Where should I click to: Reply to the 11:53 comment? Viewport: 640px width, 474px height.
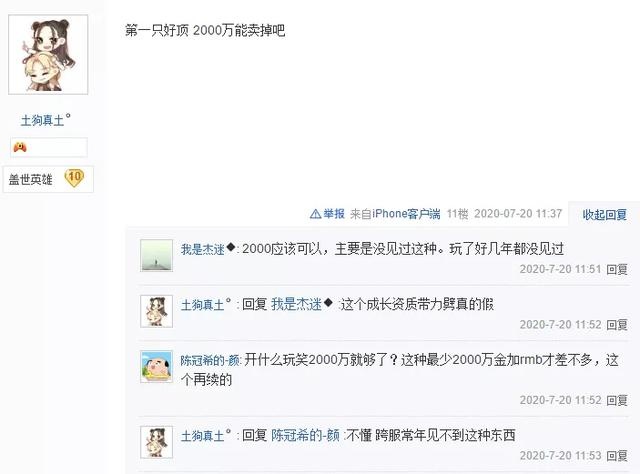tap(617, 456)
